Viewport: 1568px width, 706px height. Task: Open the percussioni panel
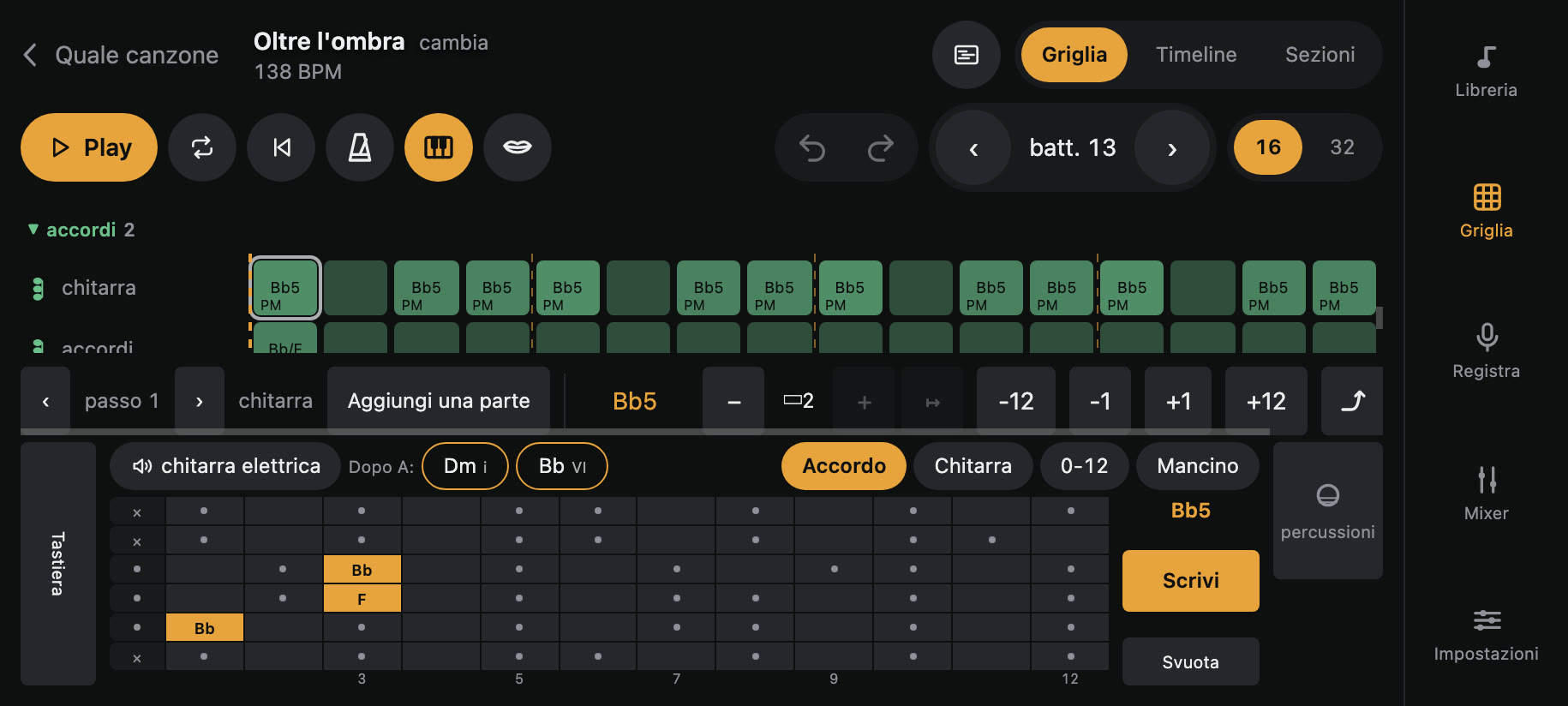point(1328,511)
